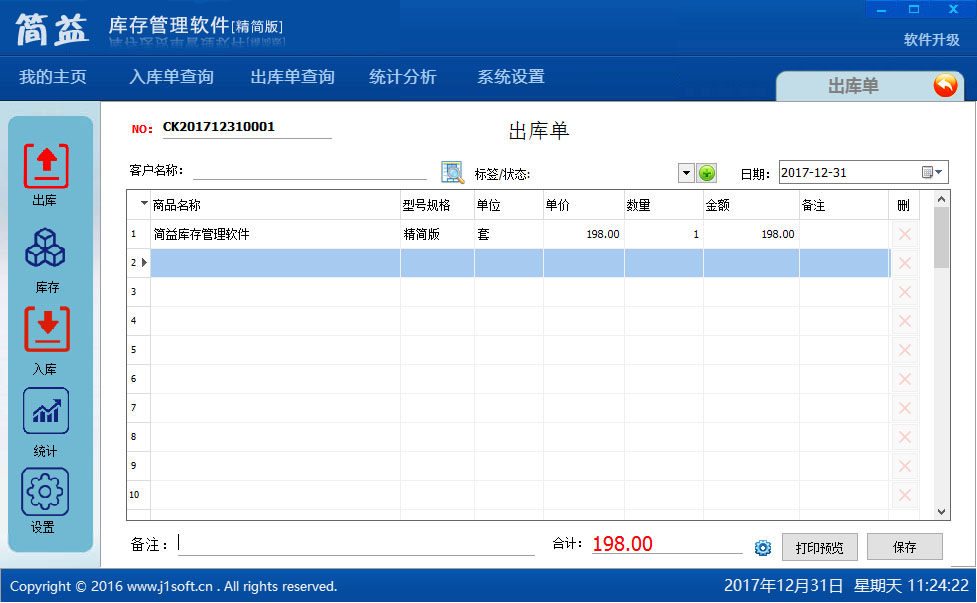Focus the 客户名称 input field

pyautogui.click(x=308, y=171)
